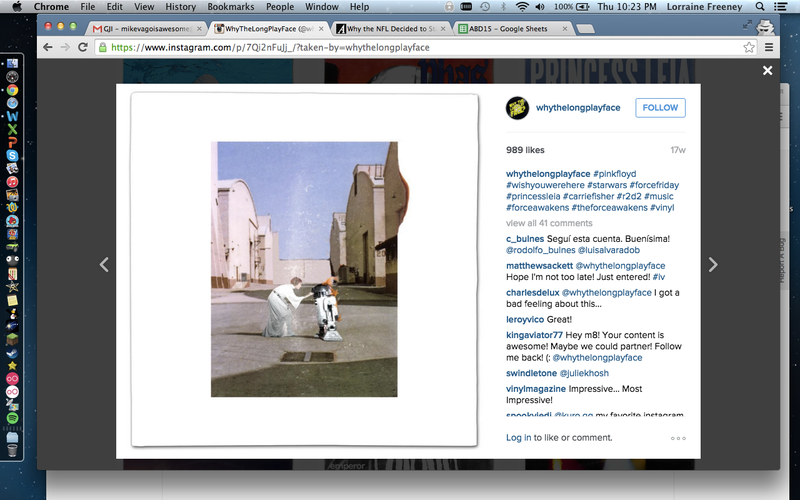800x500 pixels.
Task: Open c_bulnes commenter profile
Action: [x=525, y=239]
